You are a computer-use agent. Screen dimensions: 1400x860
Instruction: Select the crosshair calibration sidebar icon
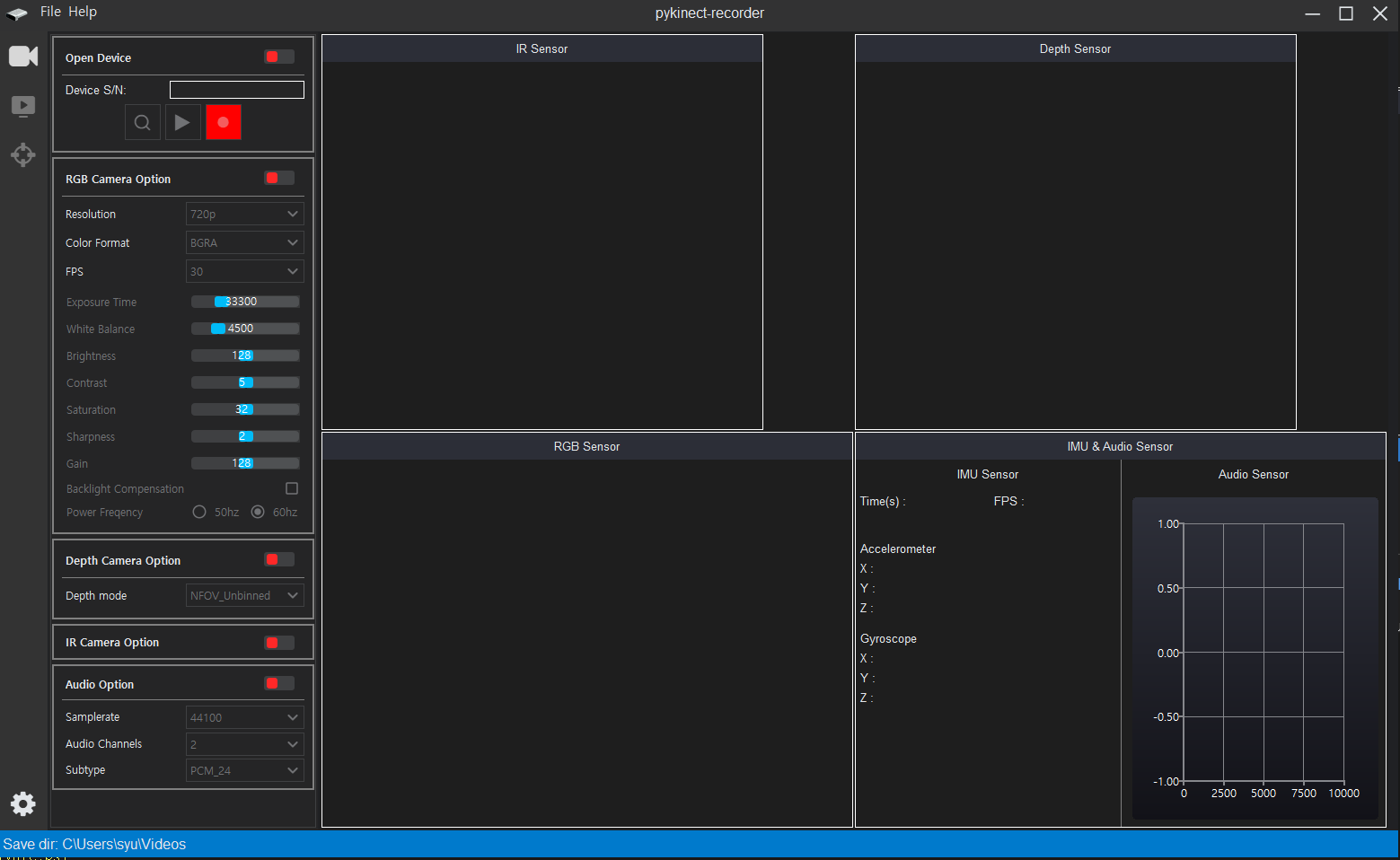click(23, 154)
